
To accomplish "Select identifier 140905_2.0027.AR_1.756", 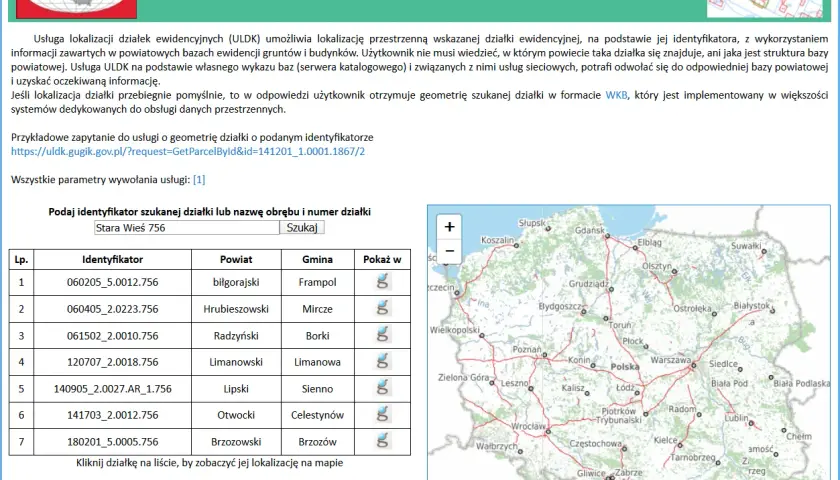I will 112,388.
